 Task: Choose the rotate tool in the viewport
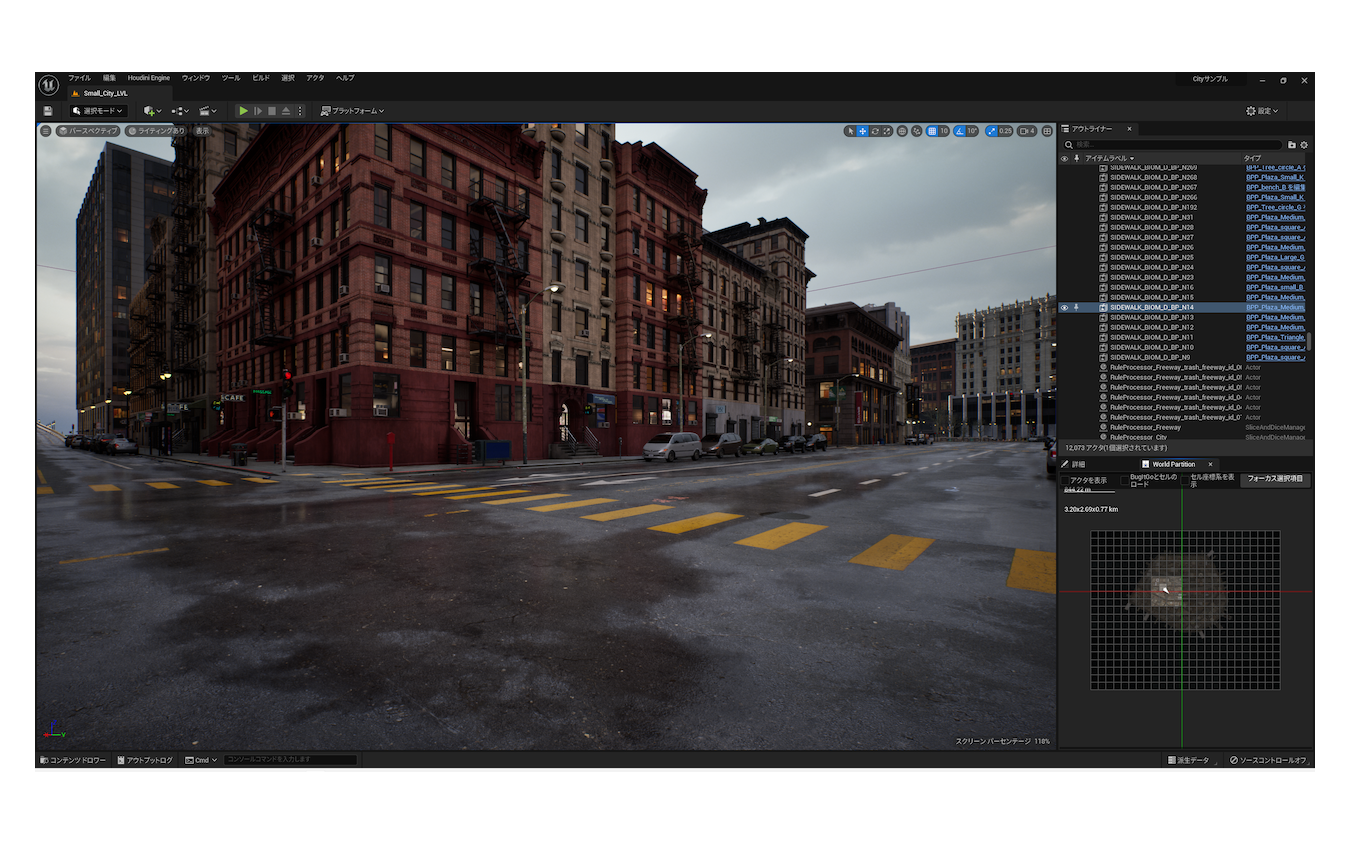tap(875, 131)
